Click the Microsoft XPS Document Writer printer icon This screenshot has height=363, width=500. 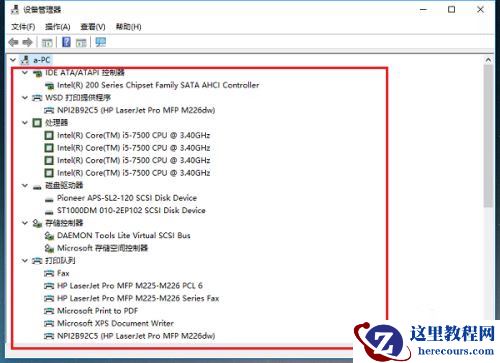pyautogui.click(x=49, y=324)
